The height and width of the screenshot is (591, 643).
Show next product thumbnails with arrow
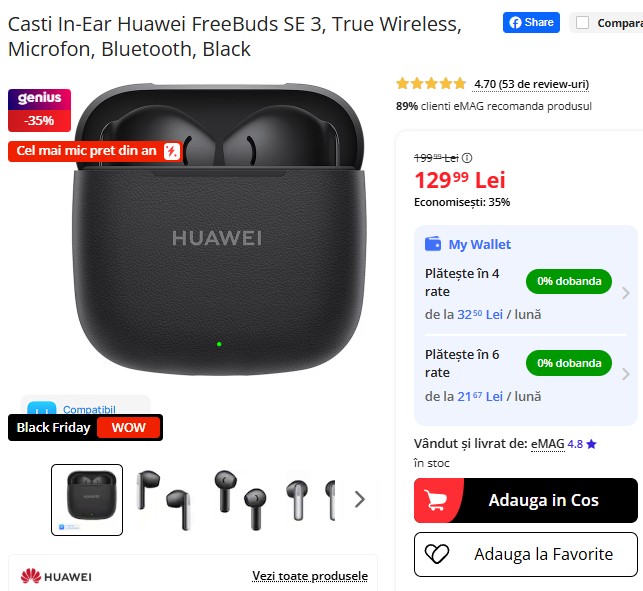[x=360, y=499]
